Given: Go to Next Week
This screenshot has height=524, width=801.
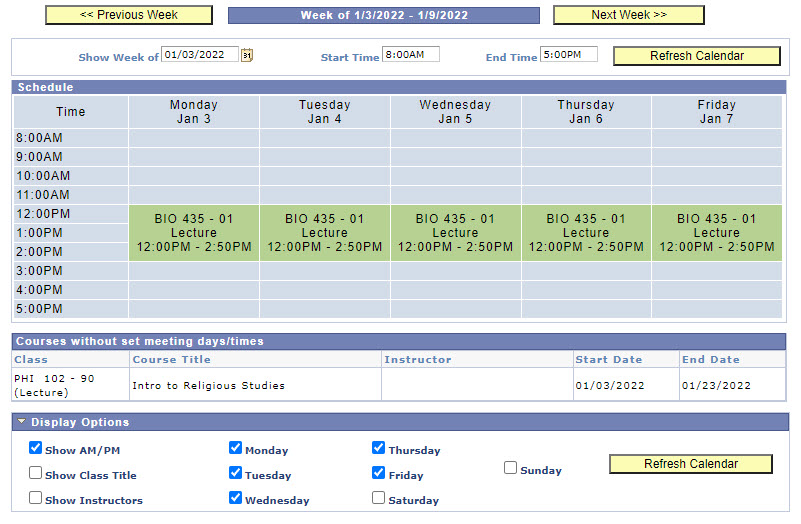Looking at the screenshot, I should [629, 15].
